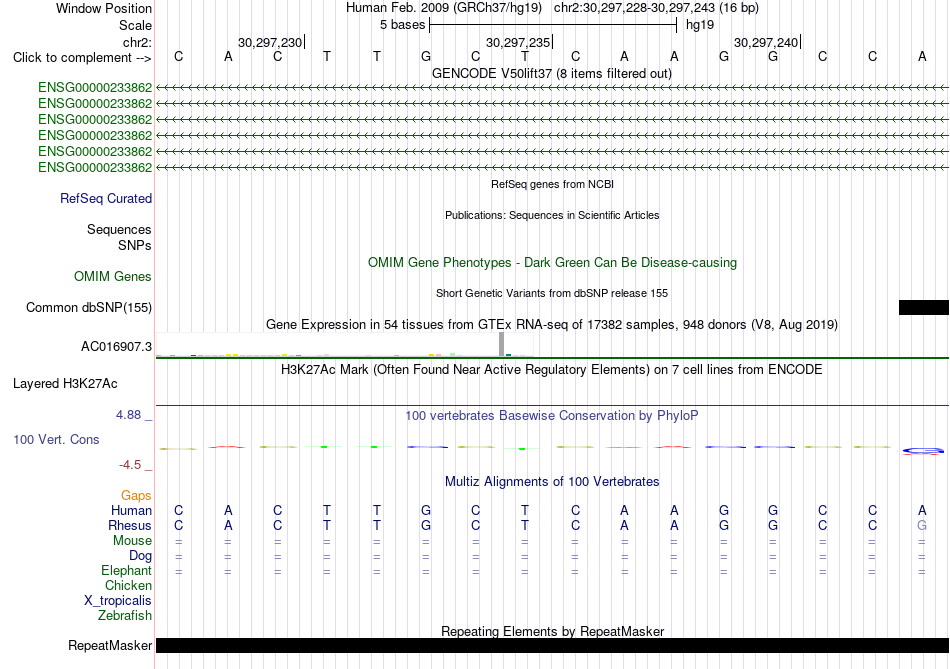Click the hg19 label beside the scale bar

(700, 25)
